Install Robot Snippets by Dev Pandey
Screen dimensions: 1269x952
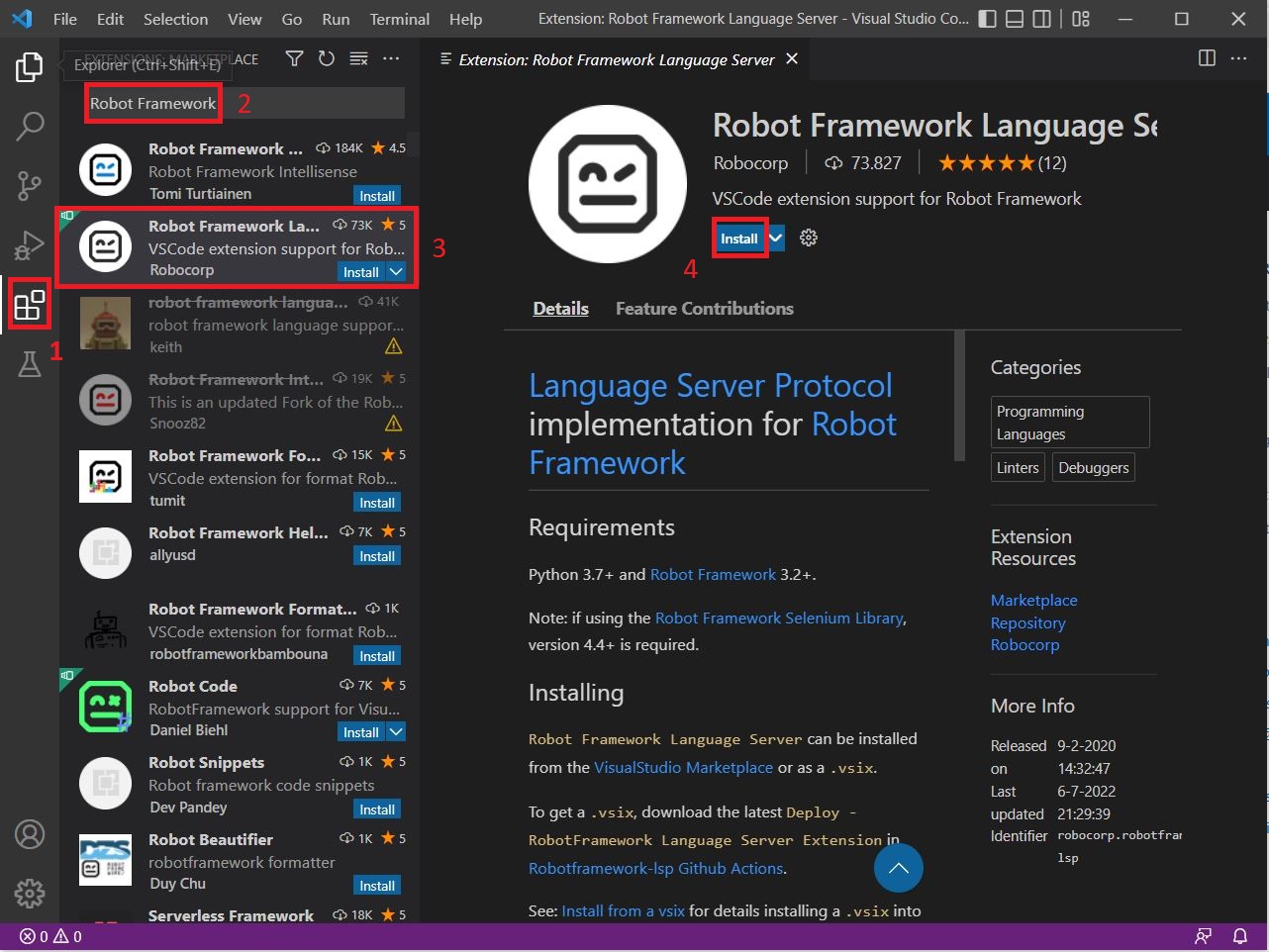coord(377,809)
